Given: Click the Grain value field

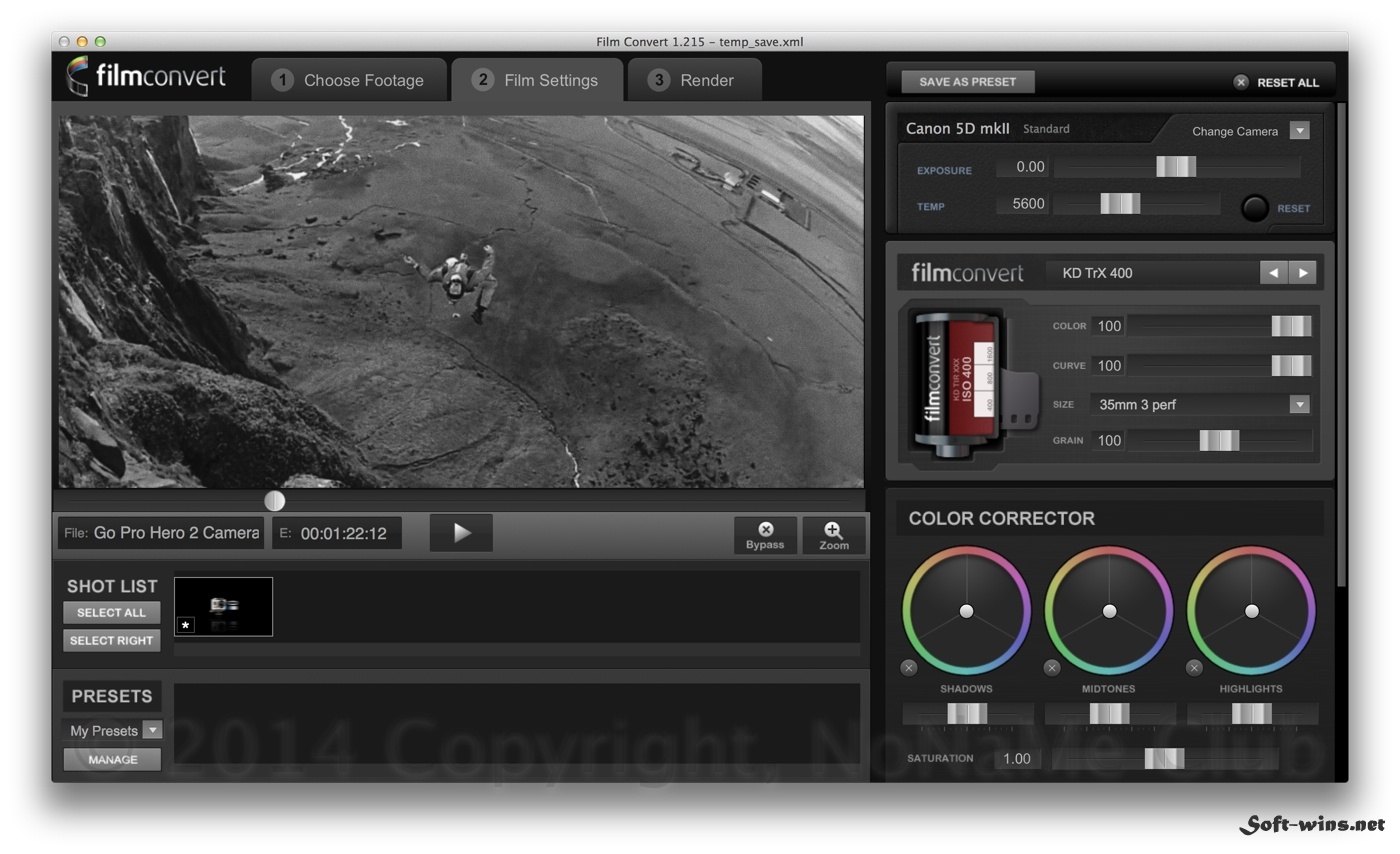Looking at the screenshot, I should point(1108,440).
